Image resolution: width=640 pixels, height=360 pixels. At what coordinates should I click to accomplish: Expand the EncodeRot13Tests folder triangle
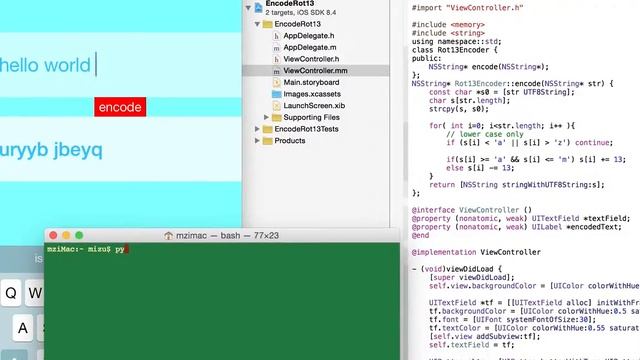[x=257, y=129]
